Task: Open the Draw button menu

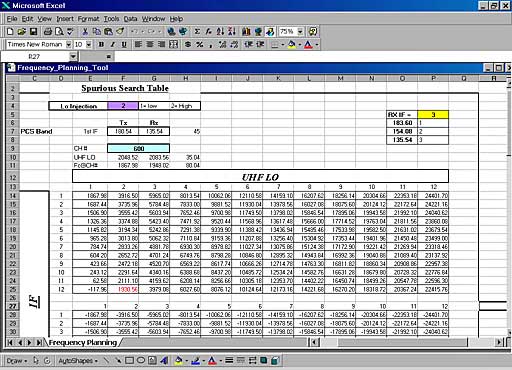Action: click(17, 361)
